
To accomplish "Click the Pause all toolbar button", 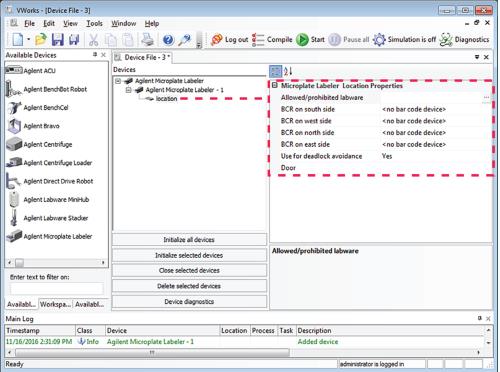I will coord(349,40).
